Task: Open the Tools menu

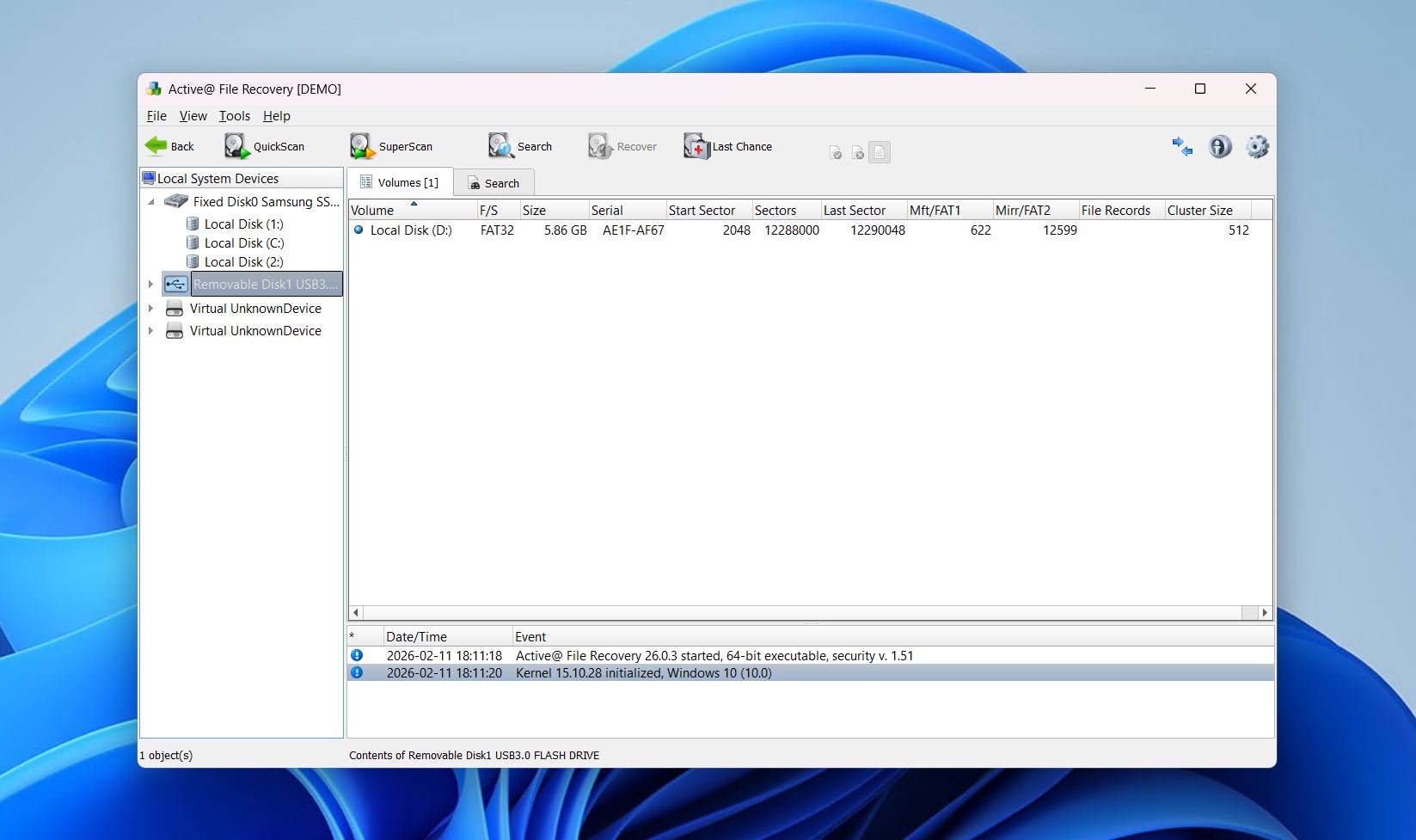Action: pyautogui.click(x=234, y=115)
